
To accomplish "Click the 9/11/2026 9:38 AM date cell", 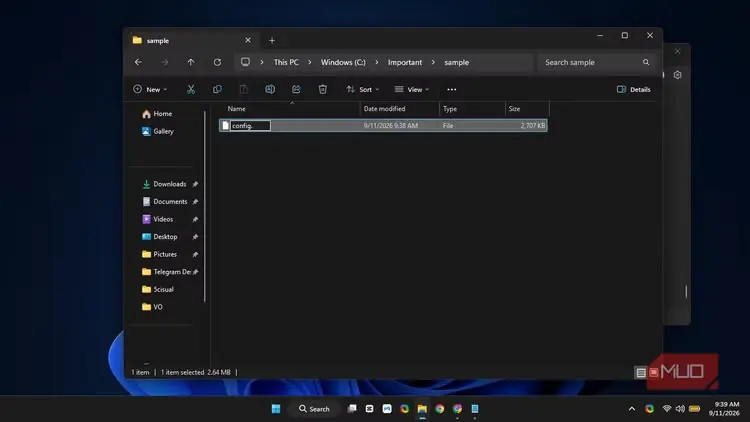I will tap(391, 125).
